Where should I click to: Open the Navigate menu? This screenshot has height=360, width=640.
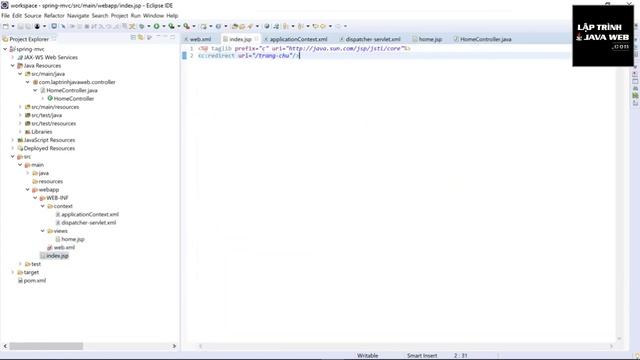click(78, 16)
